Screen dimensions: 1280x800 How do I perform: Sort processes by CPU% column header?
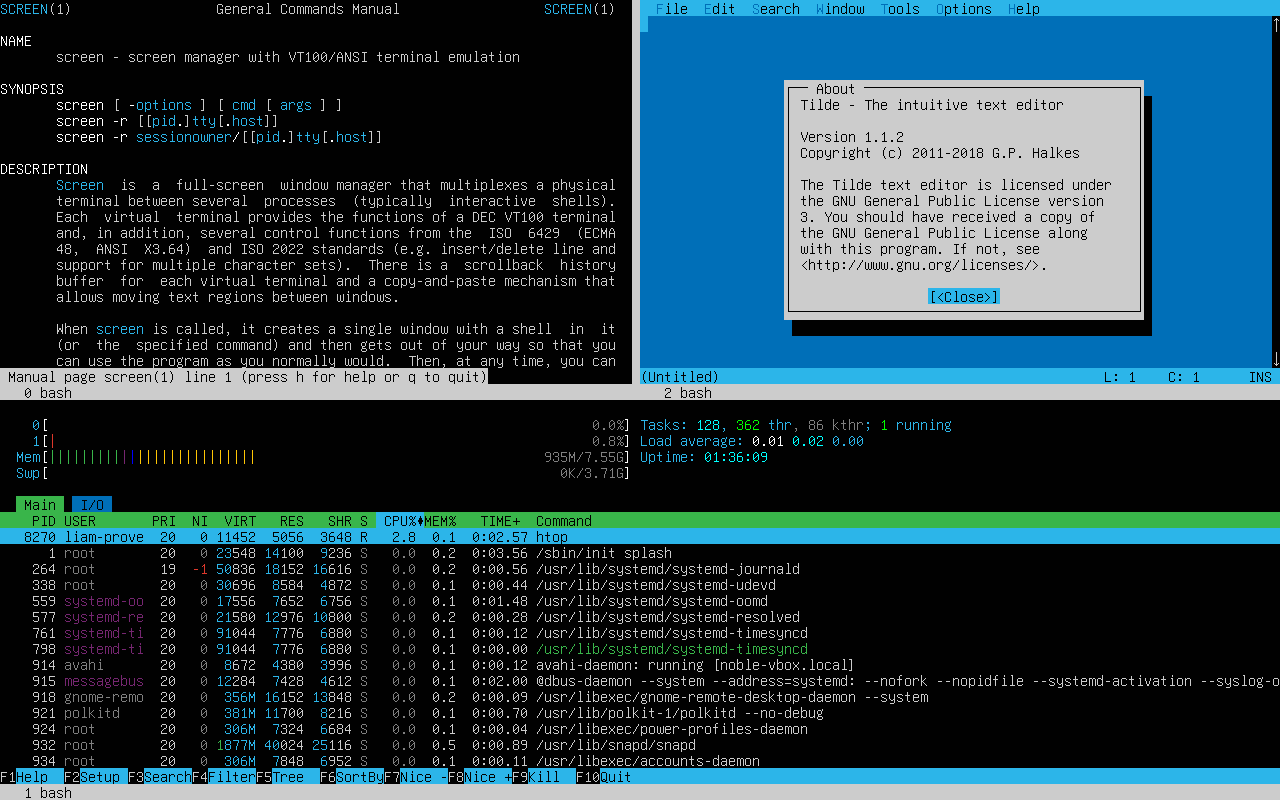pos(400,521)
